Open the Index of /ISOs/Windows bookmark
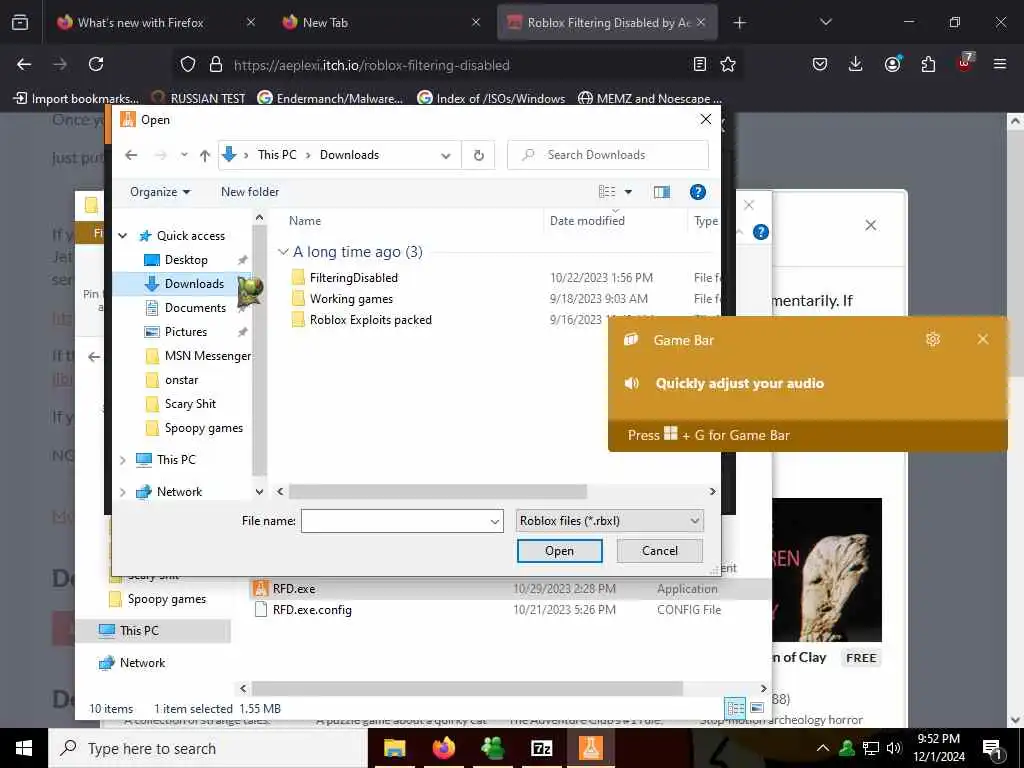Screen dimensions: 1024x768 click(491, 99)
